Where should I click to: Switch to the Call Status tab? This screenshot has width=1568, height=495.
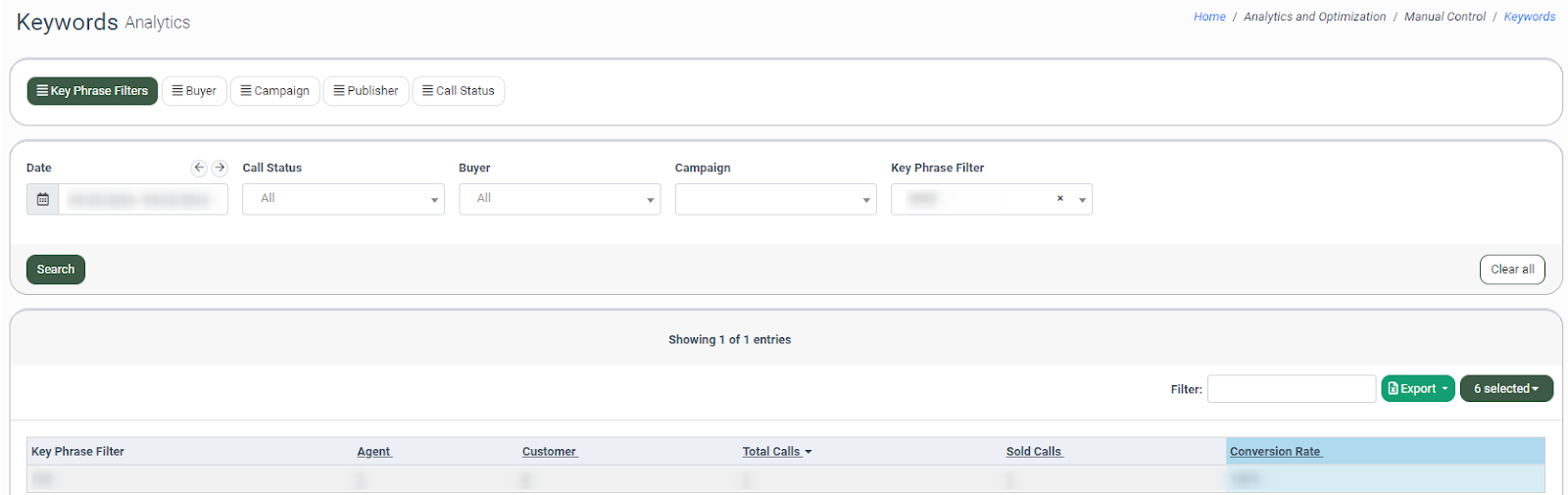coord(458,91)
